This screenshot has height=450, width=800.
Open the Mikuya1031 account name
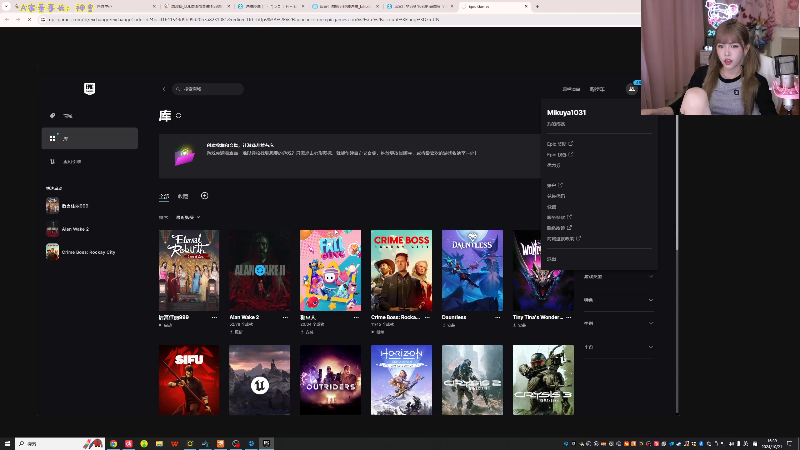click(x=566, y=112)
